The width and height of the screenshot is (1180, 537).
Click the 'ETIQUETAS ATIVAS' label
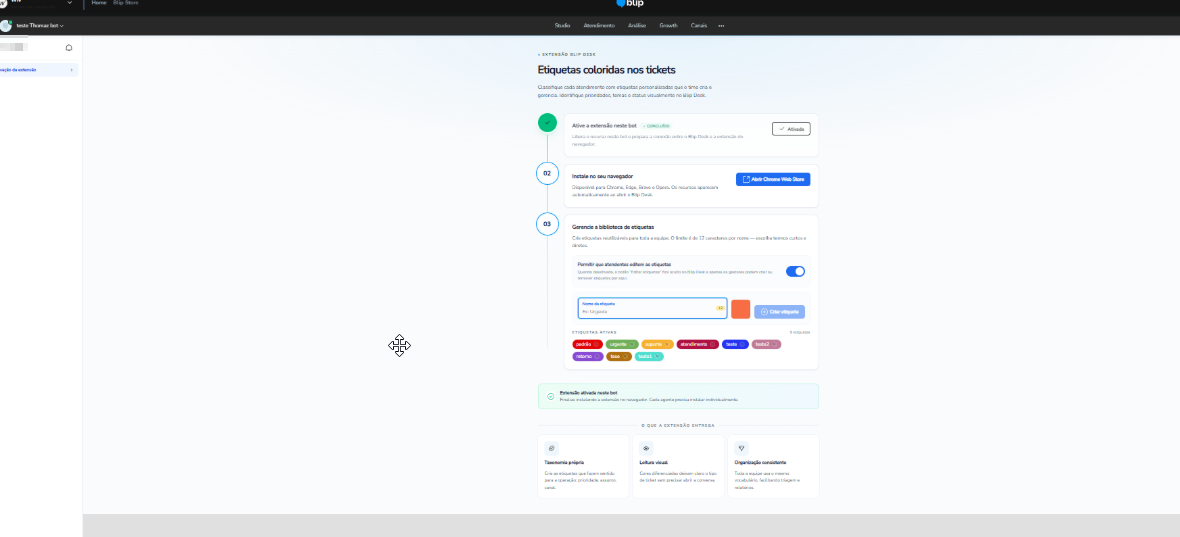coord(595,332)
